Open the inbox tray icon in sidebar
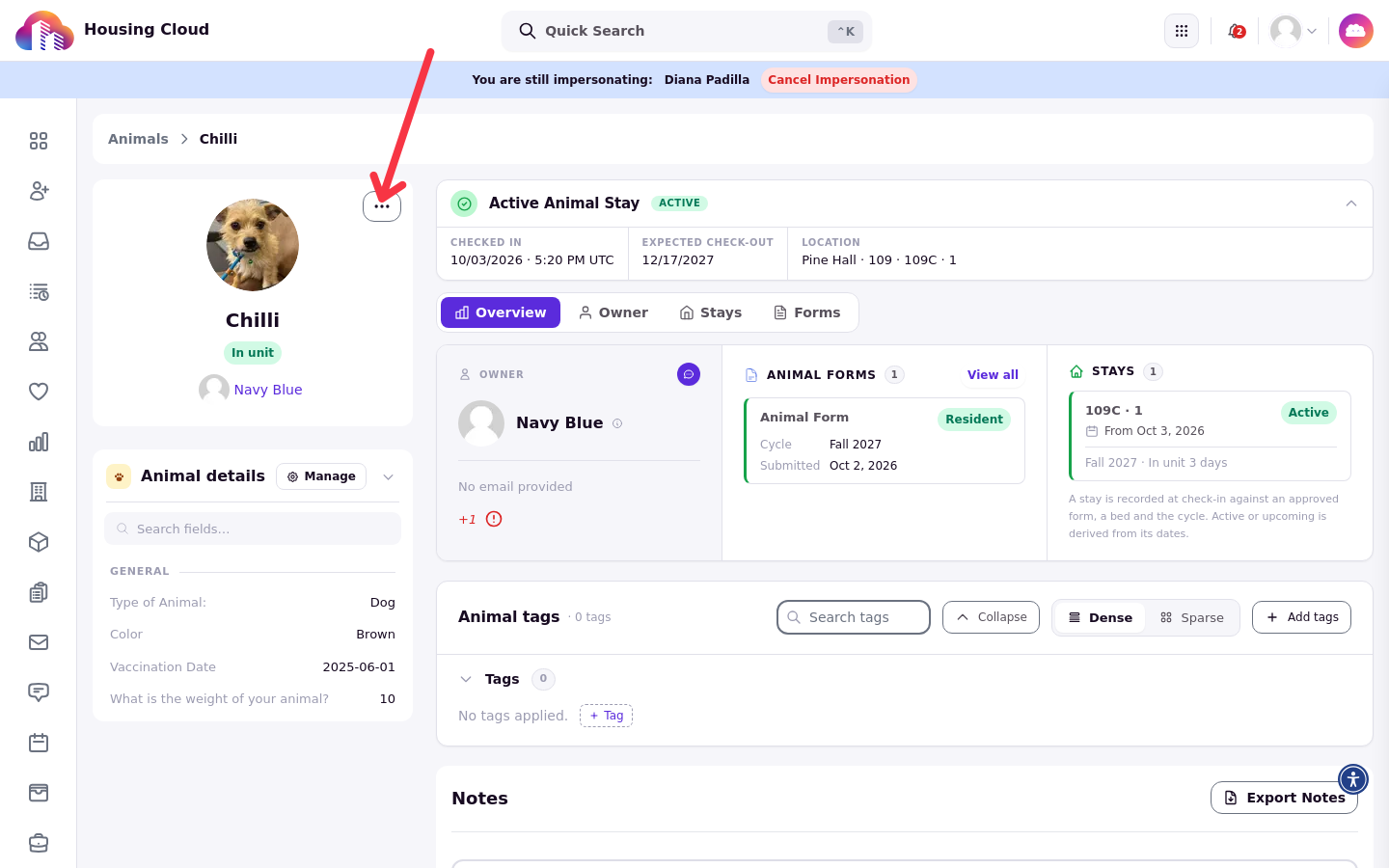 coord(39,241)
